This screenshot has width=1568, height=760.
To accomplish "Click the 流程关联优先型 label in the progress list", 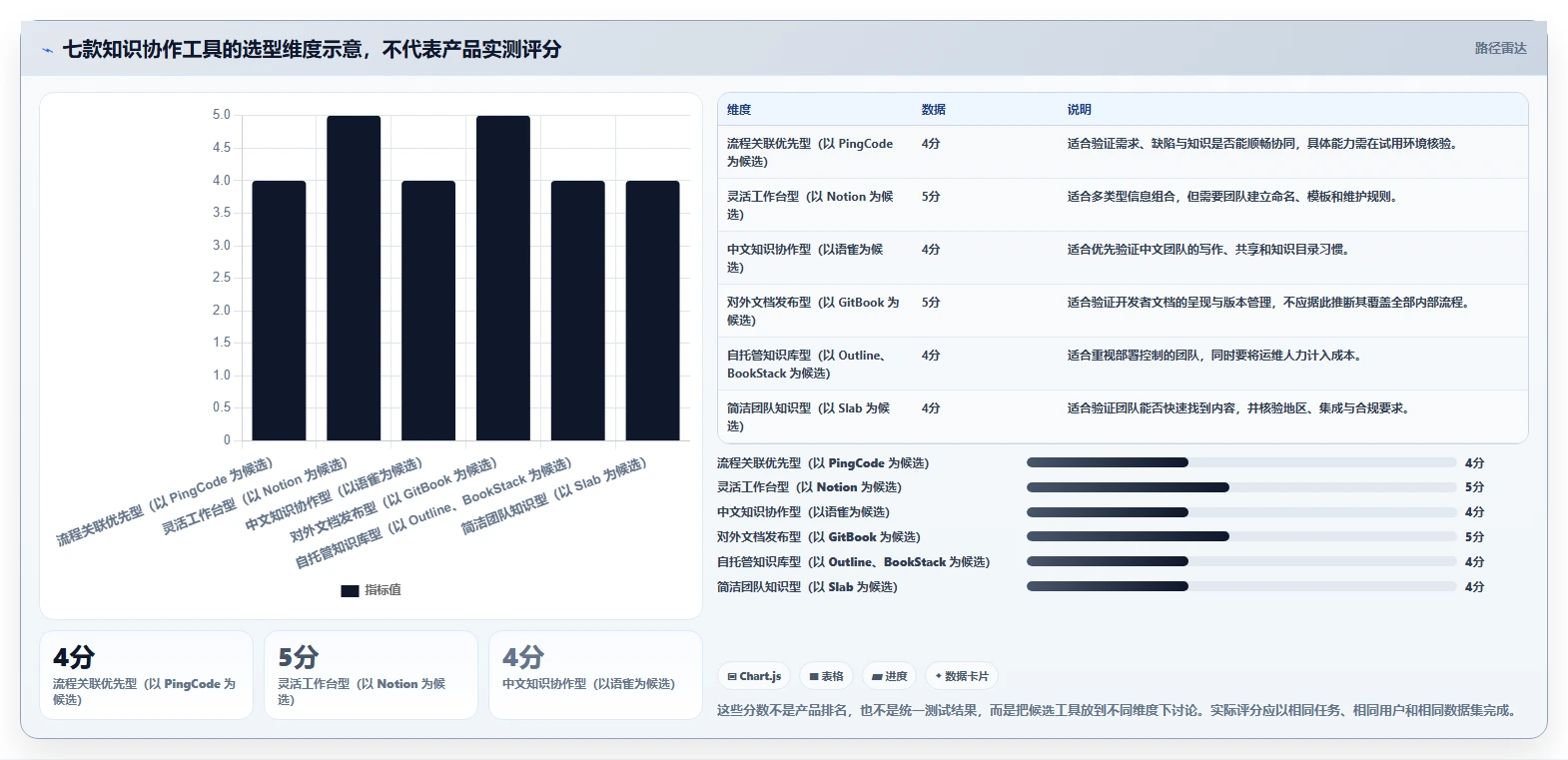I will [823, 463].
